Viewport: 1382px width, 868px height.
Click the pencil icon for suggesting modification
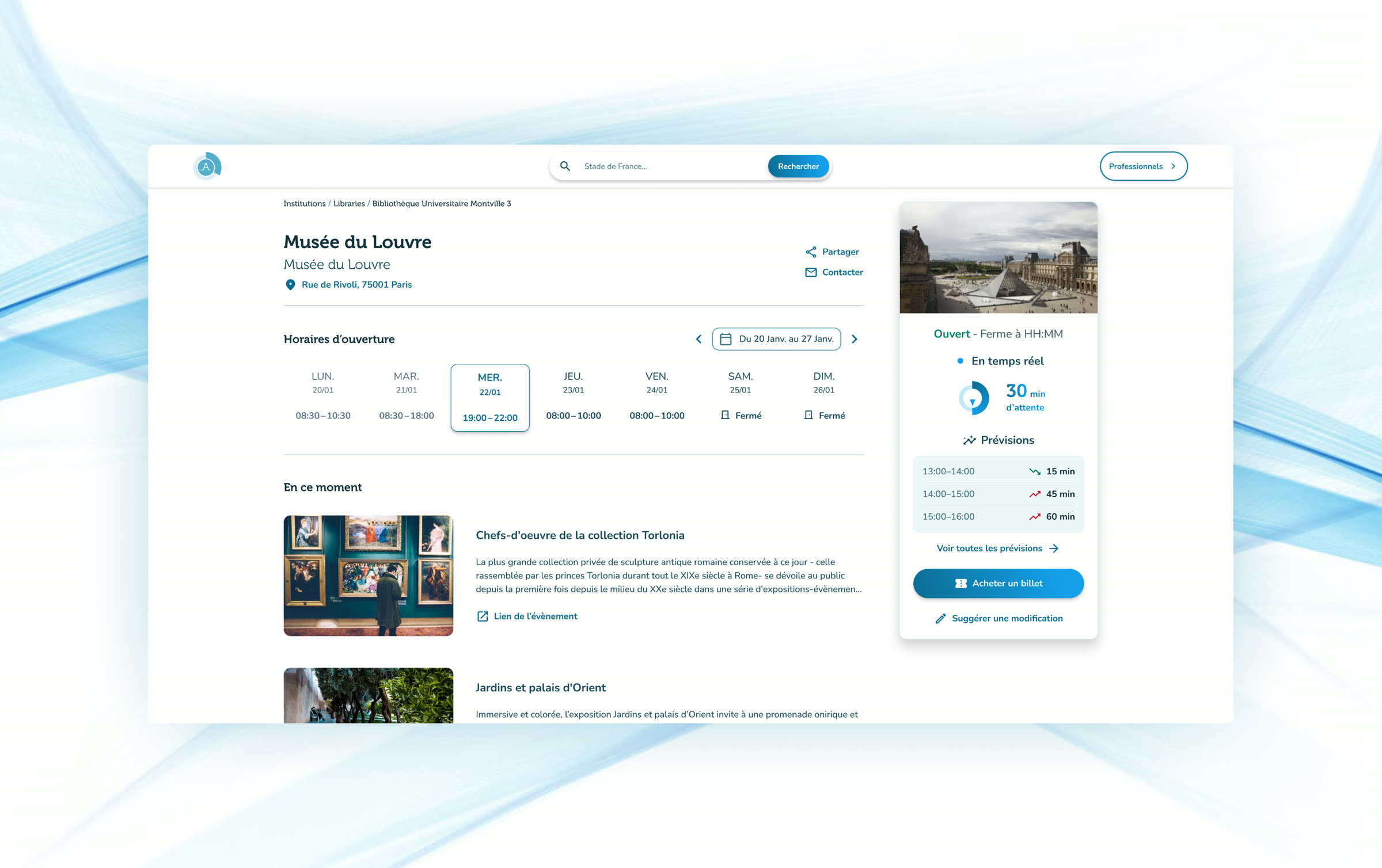click(940, 619)
